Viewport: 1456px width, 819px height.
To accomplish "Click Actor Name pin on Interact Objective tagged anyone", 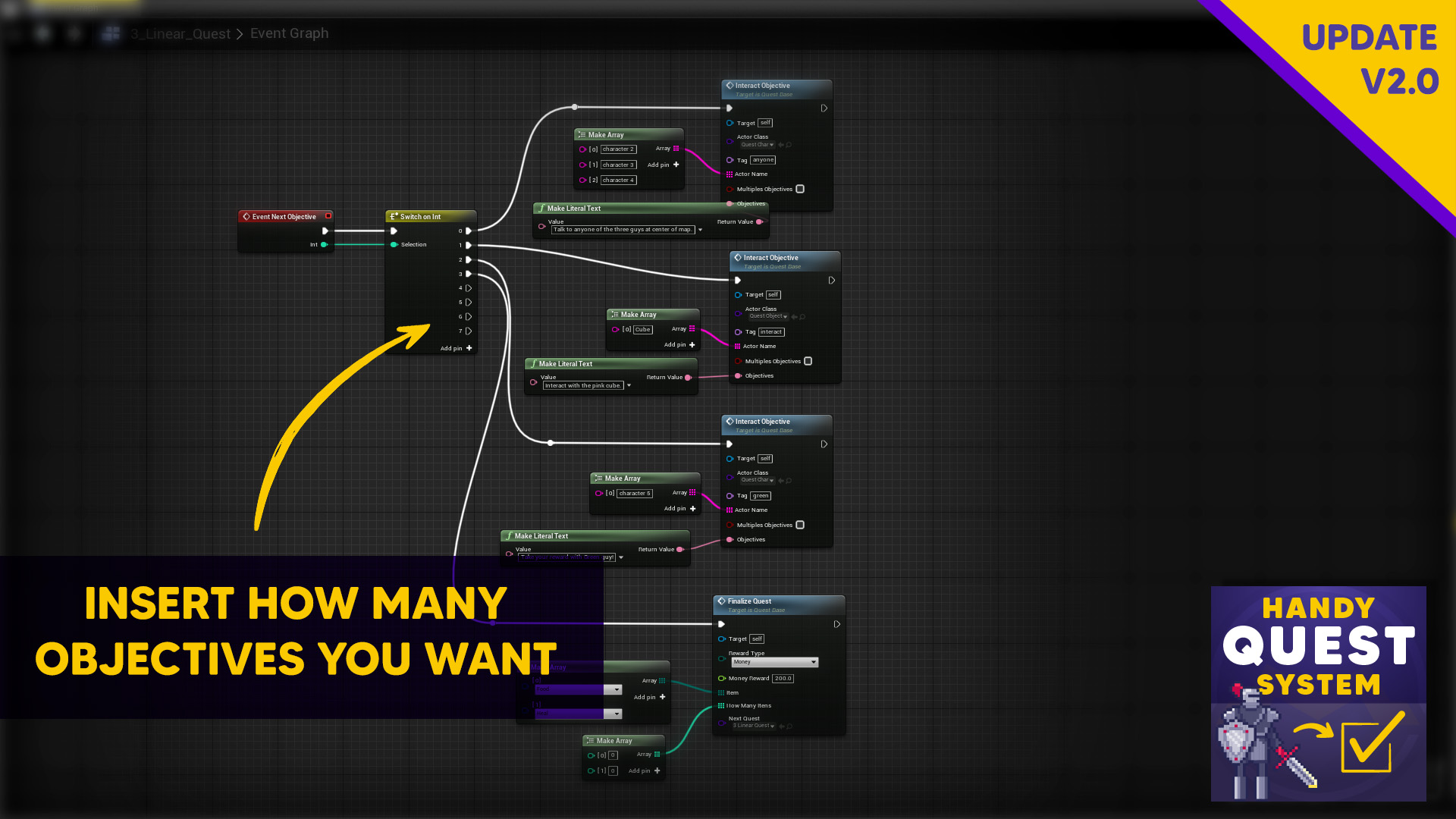I will [730, 174].
